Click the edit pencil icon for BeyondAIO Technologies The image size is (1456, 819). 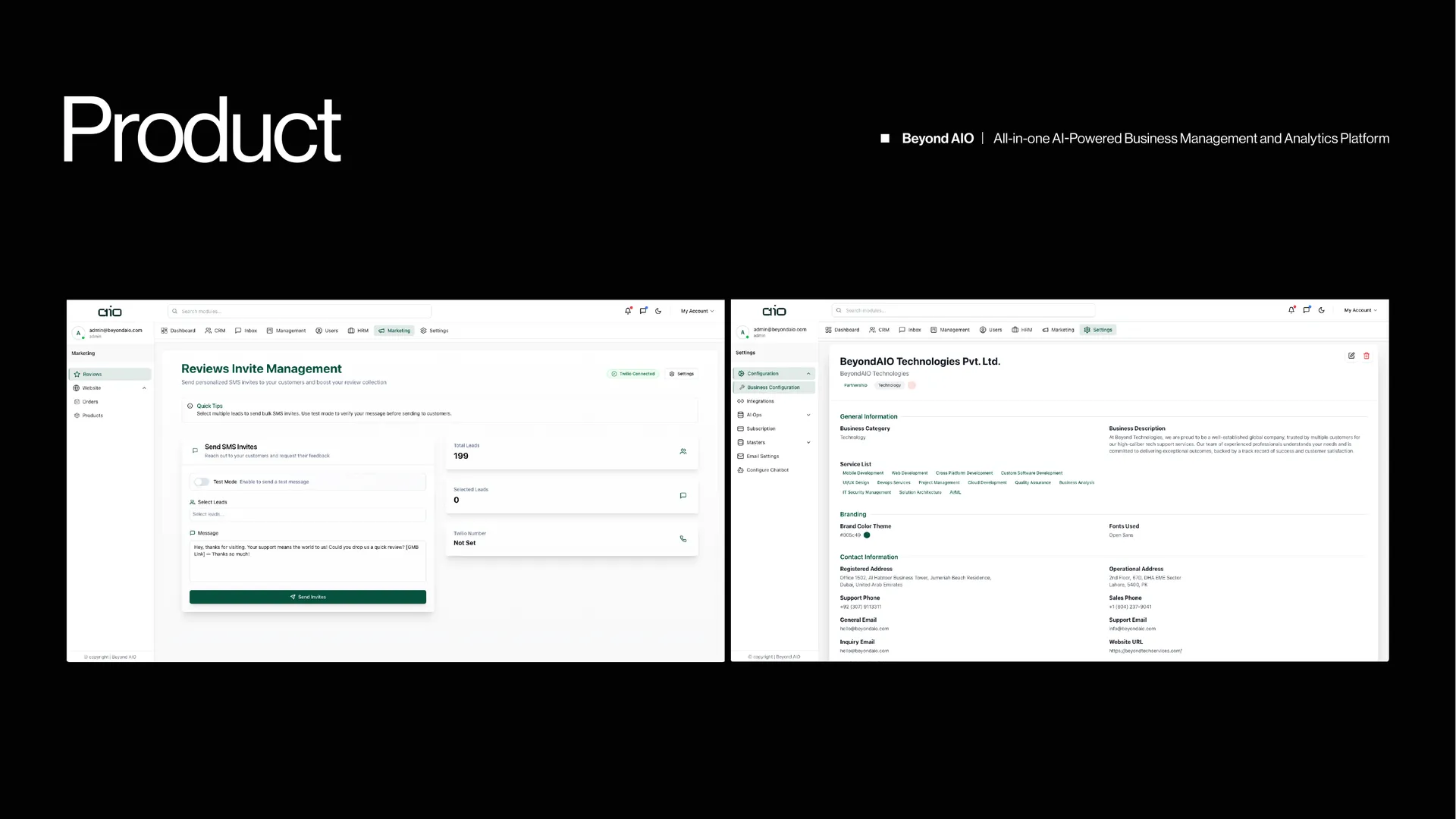point(1351,356)
